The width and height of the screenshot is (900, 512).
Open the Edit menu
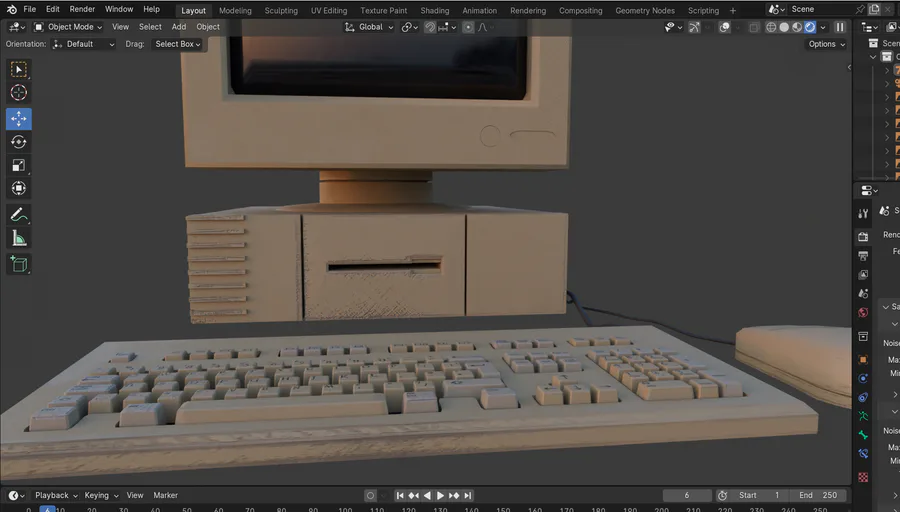[53, 9]
